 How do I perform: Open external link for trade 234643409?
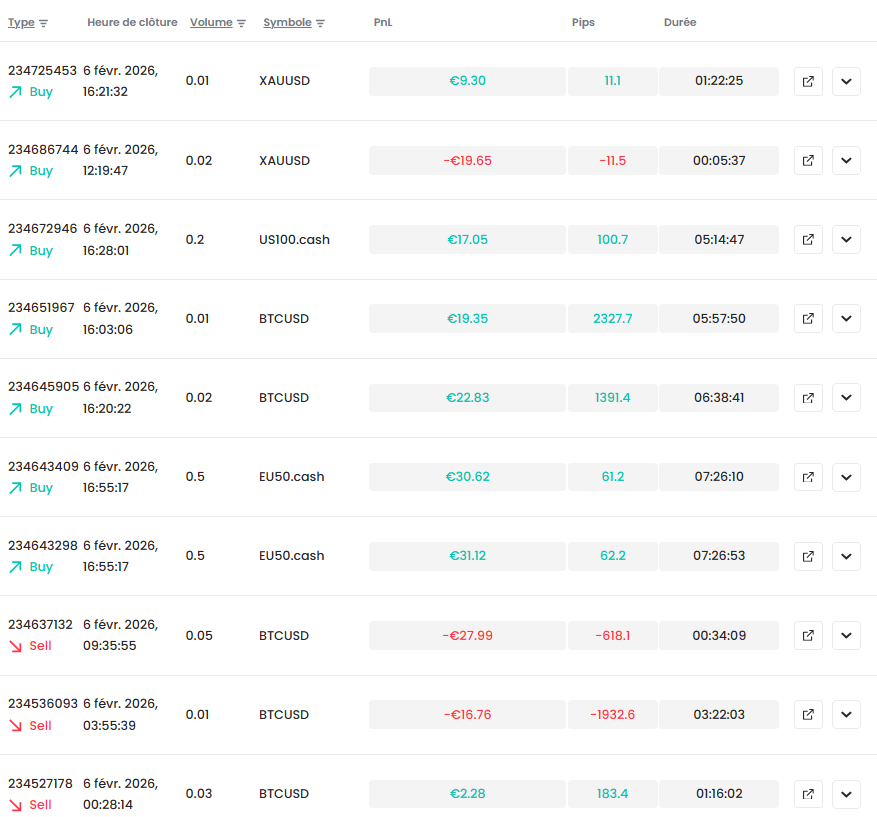click(x=808, y=477)
